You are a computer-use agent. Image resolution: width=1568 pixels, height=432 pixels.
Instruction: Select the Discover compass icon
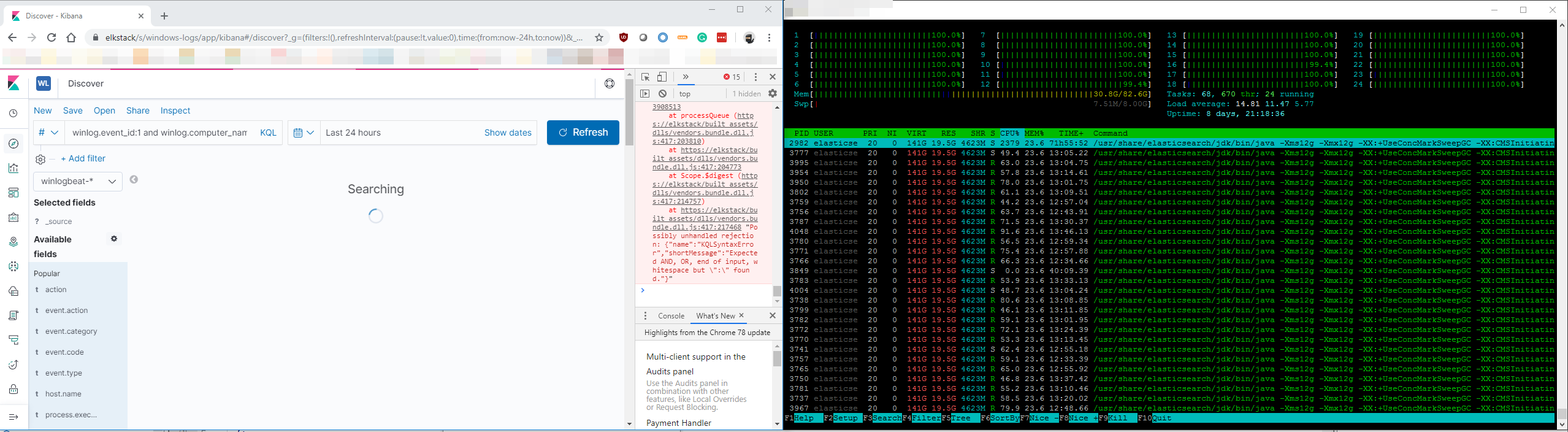[13, 144]
